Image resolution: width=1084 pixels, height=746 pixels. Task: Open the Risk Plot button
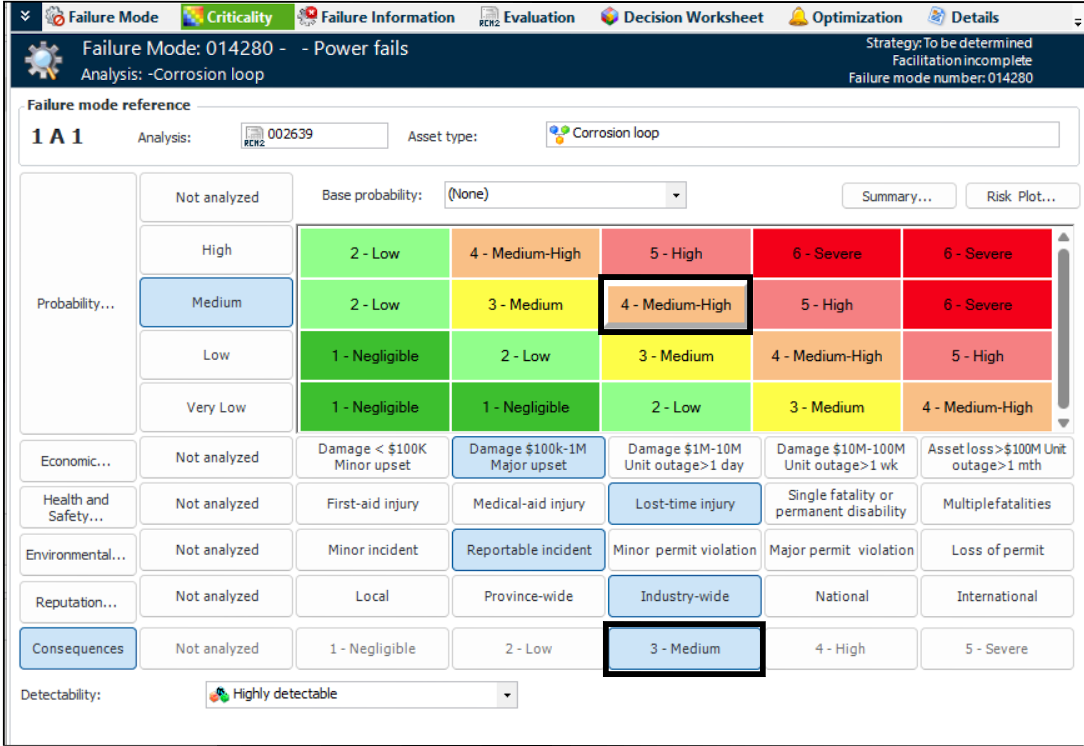[1022, 196]
